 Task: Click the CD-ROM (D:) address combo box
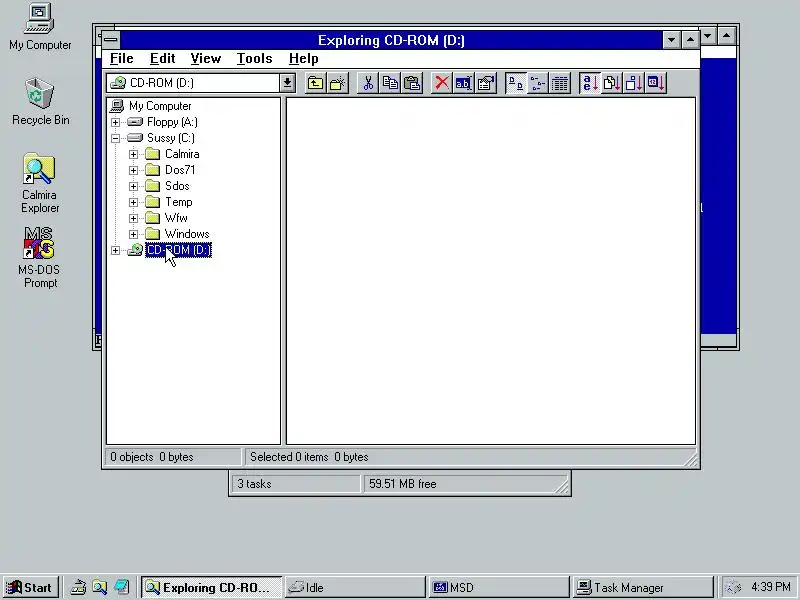click(x=193, y=83)
